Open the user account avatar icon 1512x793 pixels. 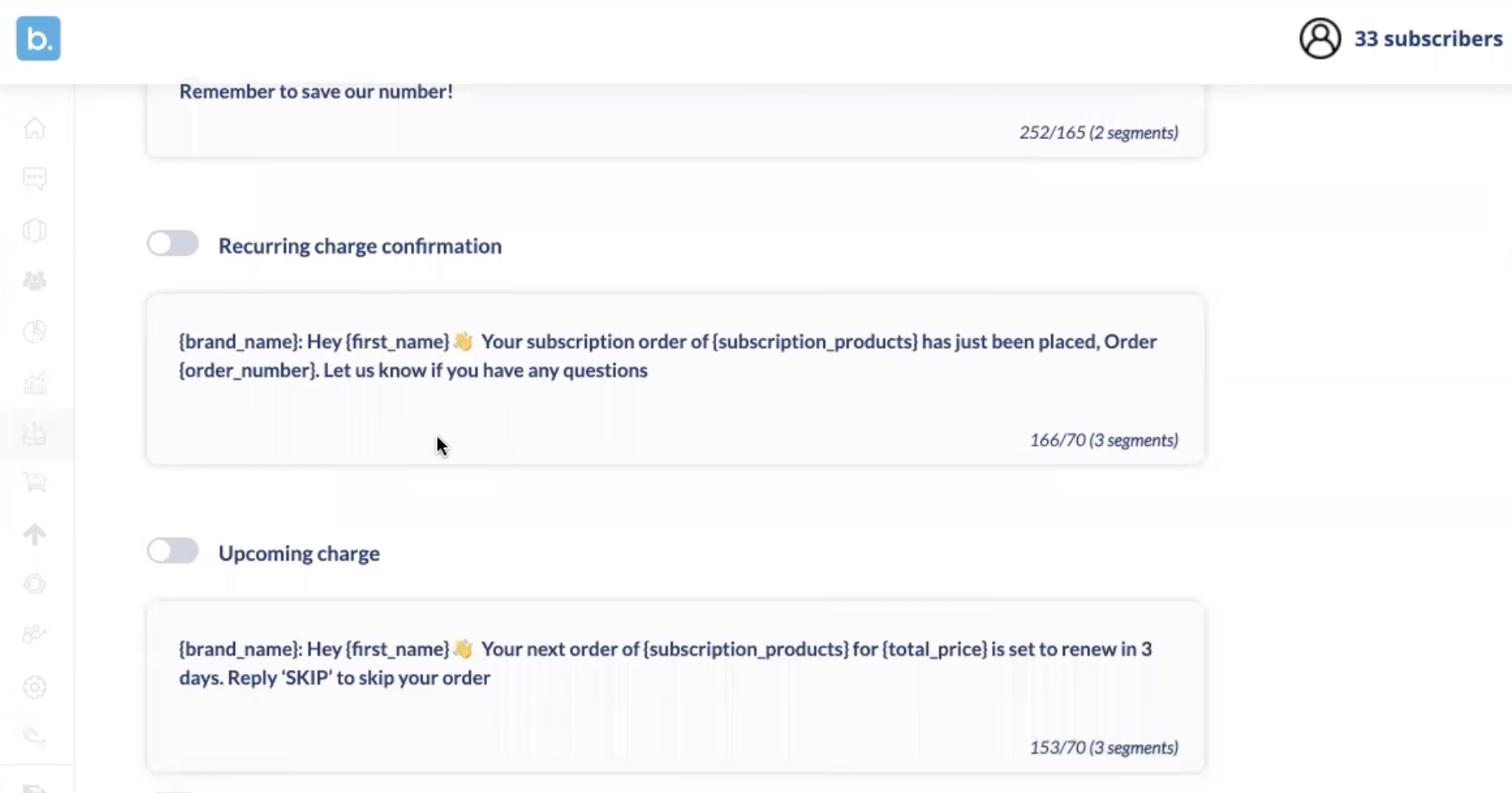click(x=1320, y=38)
